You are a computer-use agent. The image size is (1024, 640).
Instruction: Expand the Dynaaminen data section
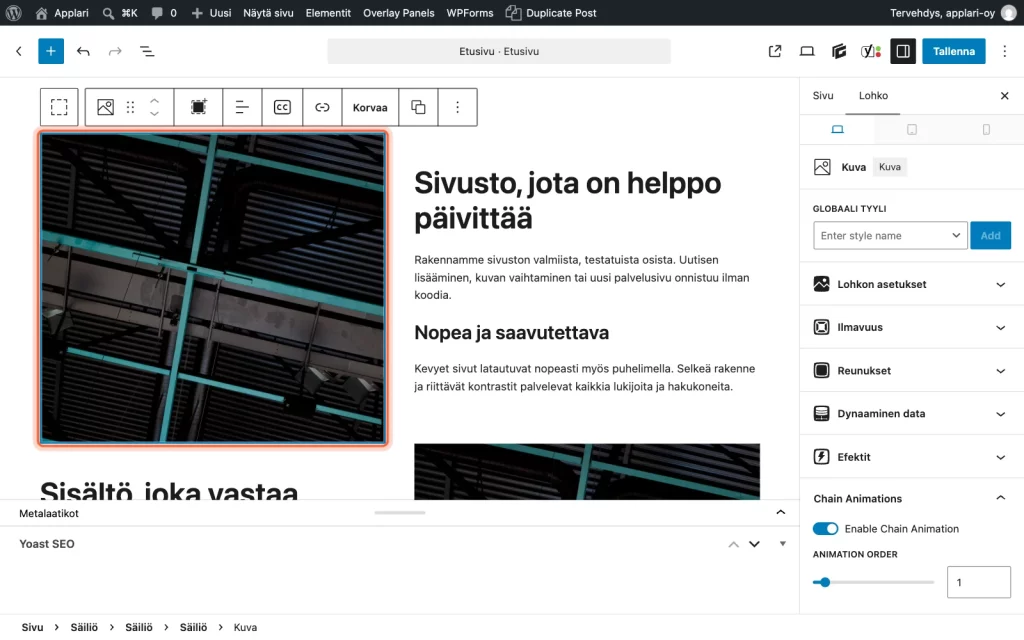click(911, 413)
